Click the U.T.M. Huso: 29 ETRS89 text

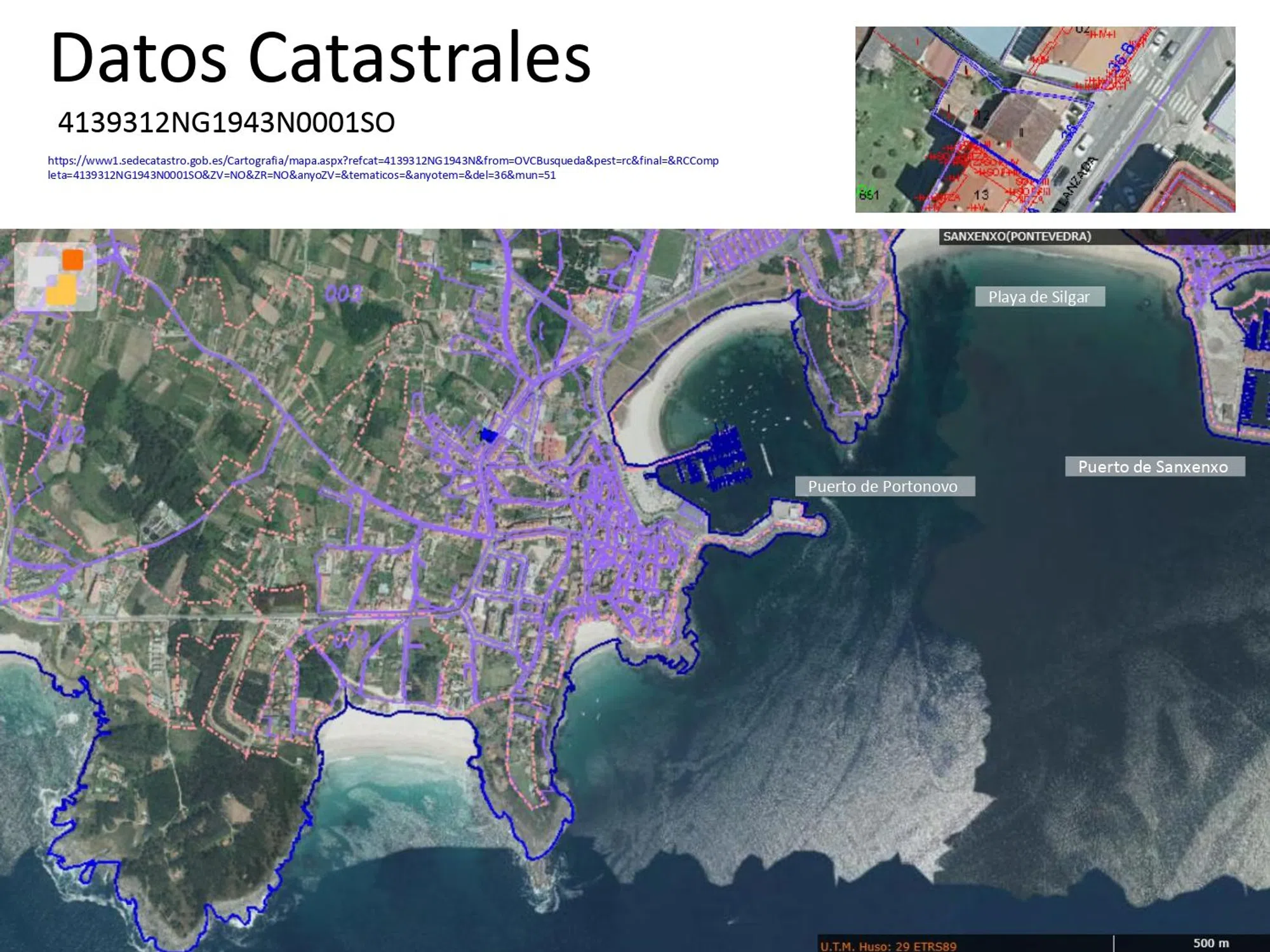pos(888,946)
